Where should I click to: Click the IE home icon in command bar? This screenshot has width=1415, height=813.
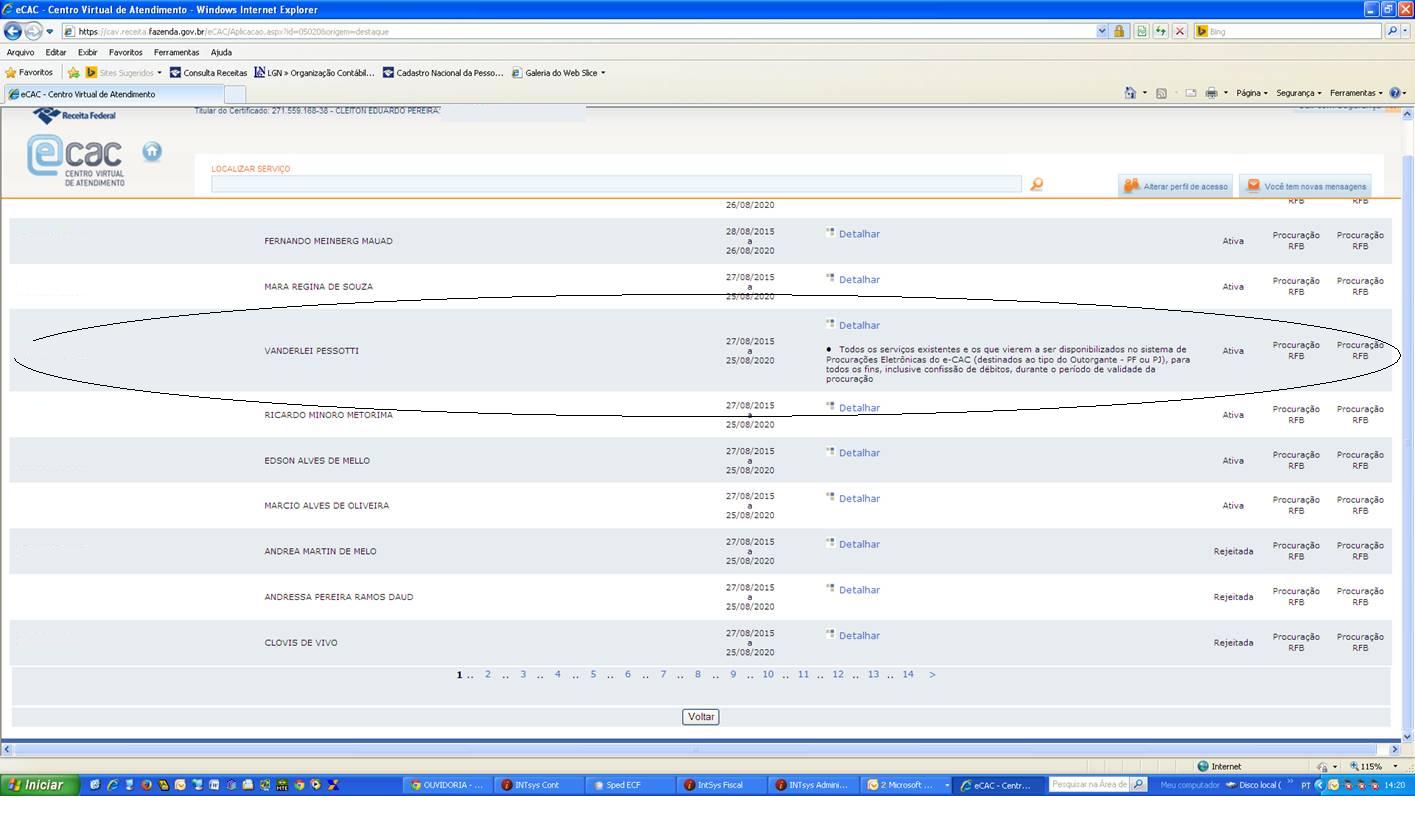1130,93
